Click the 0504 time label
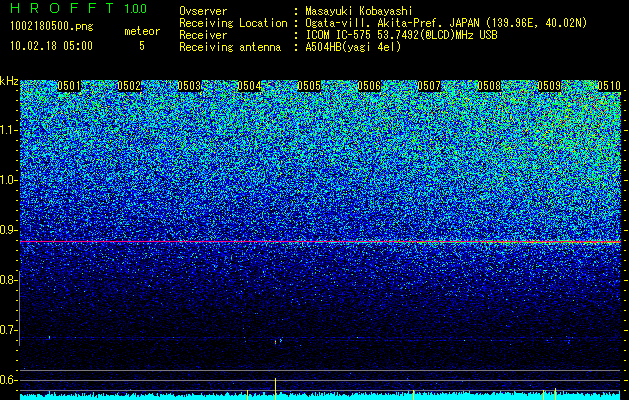Viewport: 629px width, 400px height. tap(249, 86)
